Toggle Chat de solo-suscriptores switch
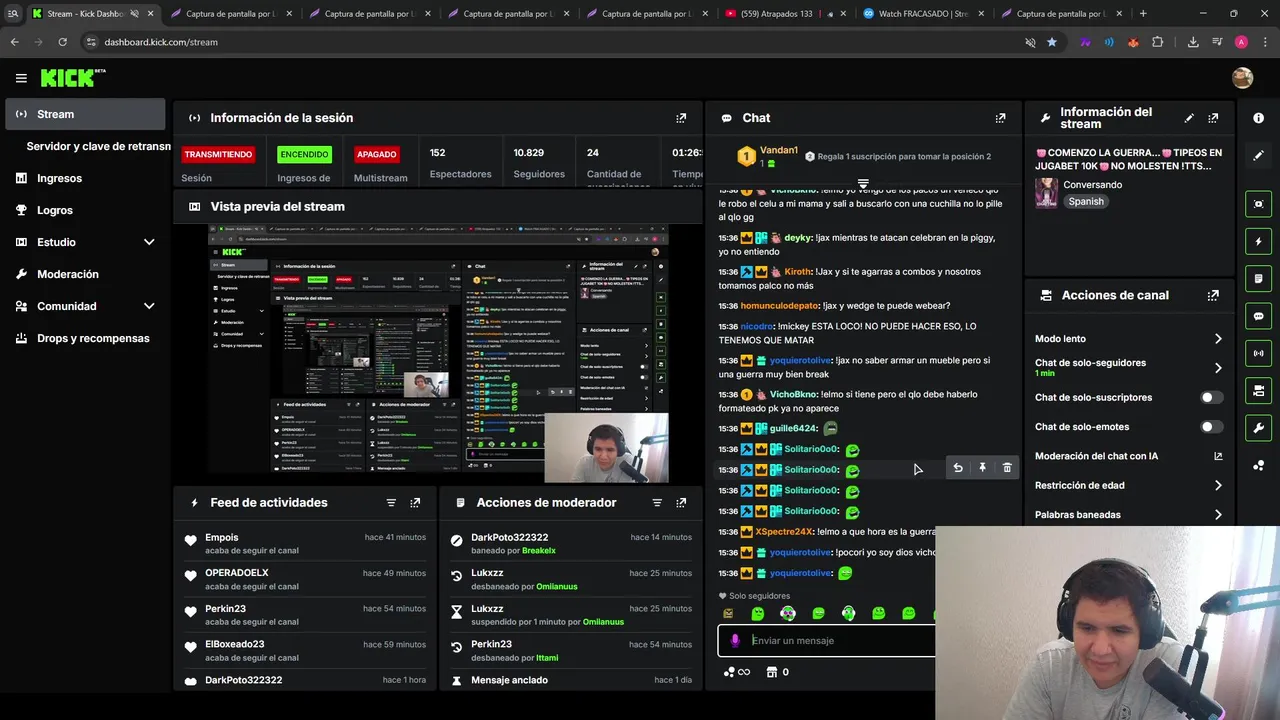This screenshot has width=1280, height=720. pos(1212,397)
